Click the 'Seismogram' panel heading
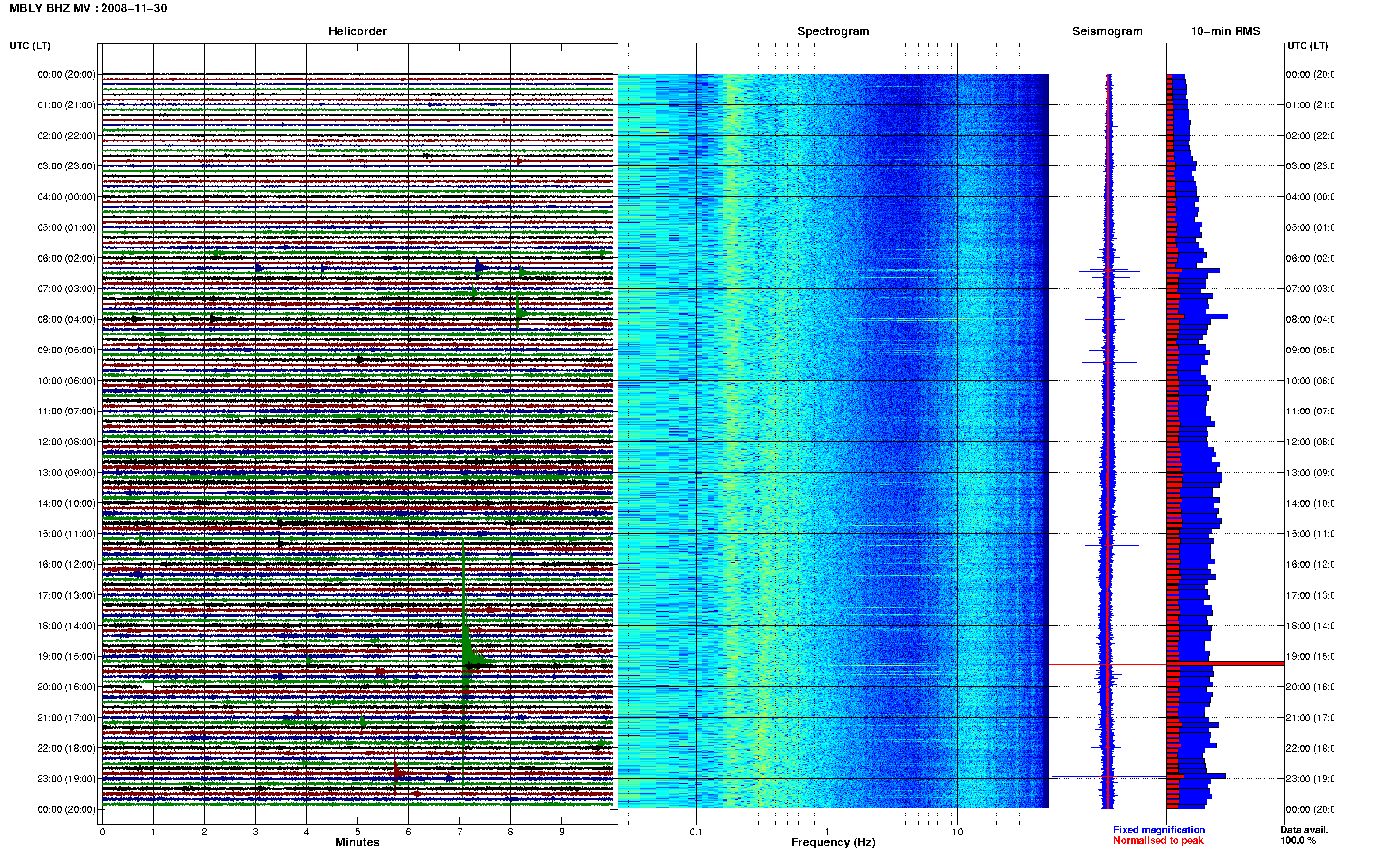The width and height of the screenshot is (1389, 868). (1107, 32)
